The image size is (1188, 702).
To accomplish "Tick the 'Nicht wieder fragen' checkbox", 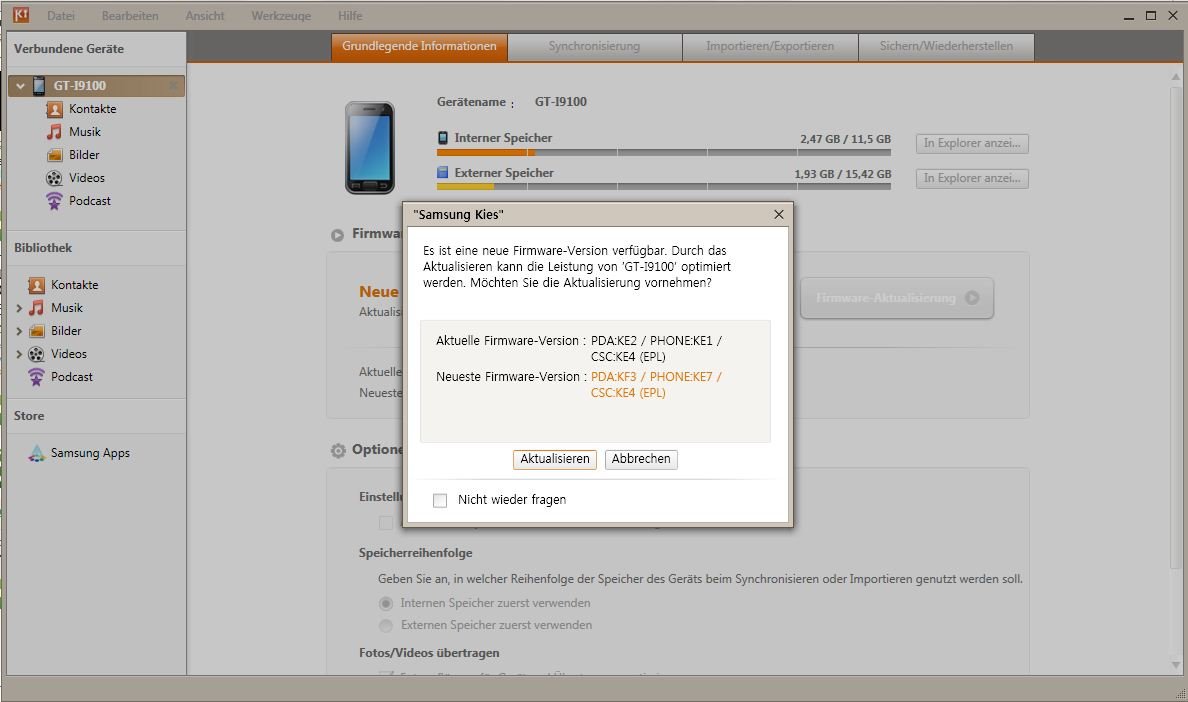I will [439, 500].
